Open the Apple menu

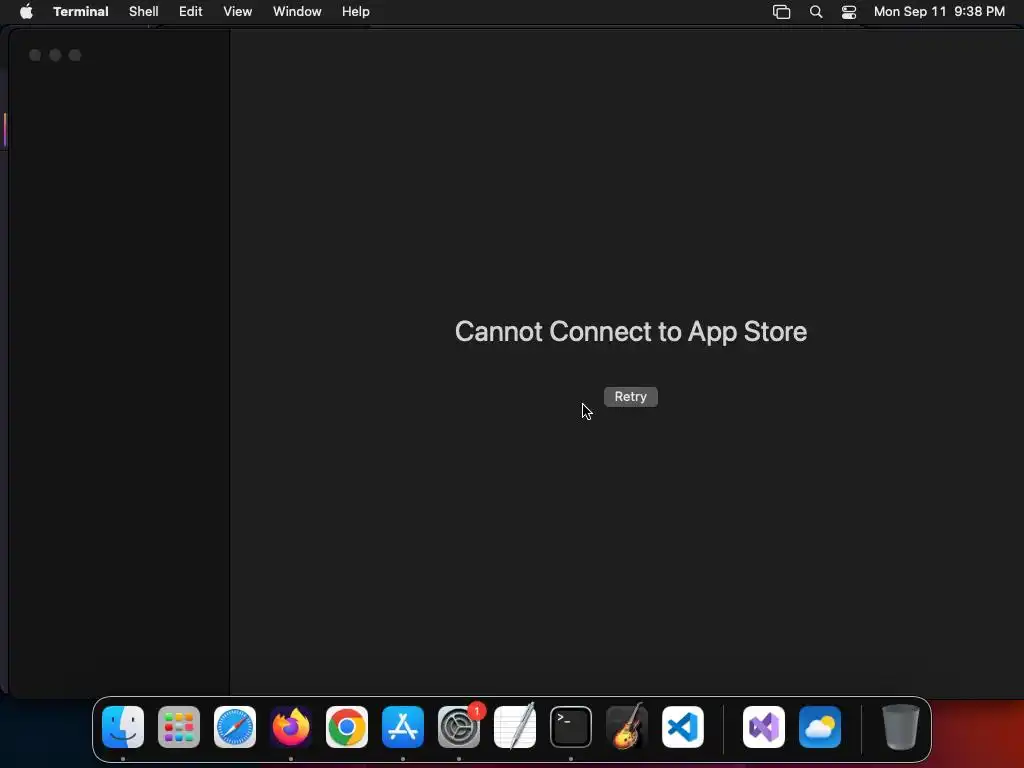pyautogui.click(x=26, y=12)
